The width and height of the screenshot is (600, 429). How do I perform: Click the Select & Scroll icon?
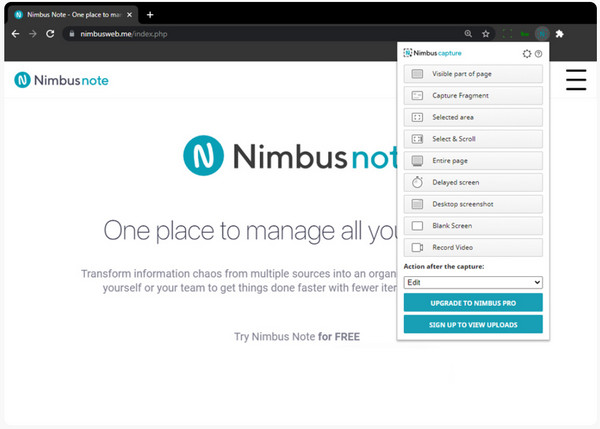[x=417, y=139]
